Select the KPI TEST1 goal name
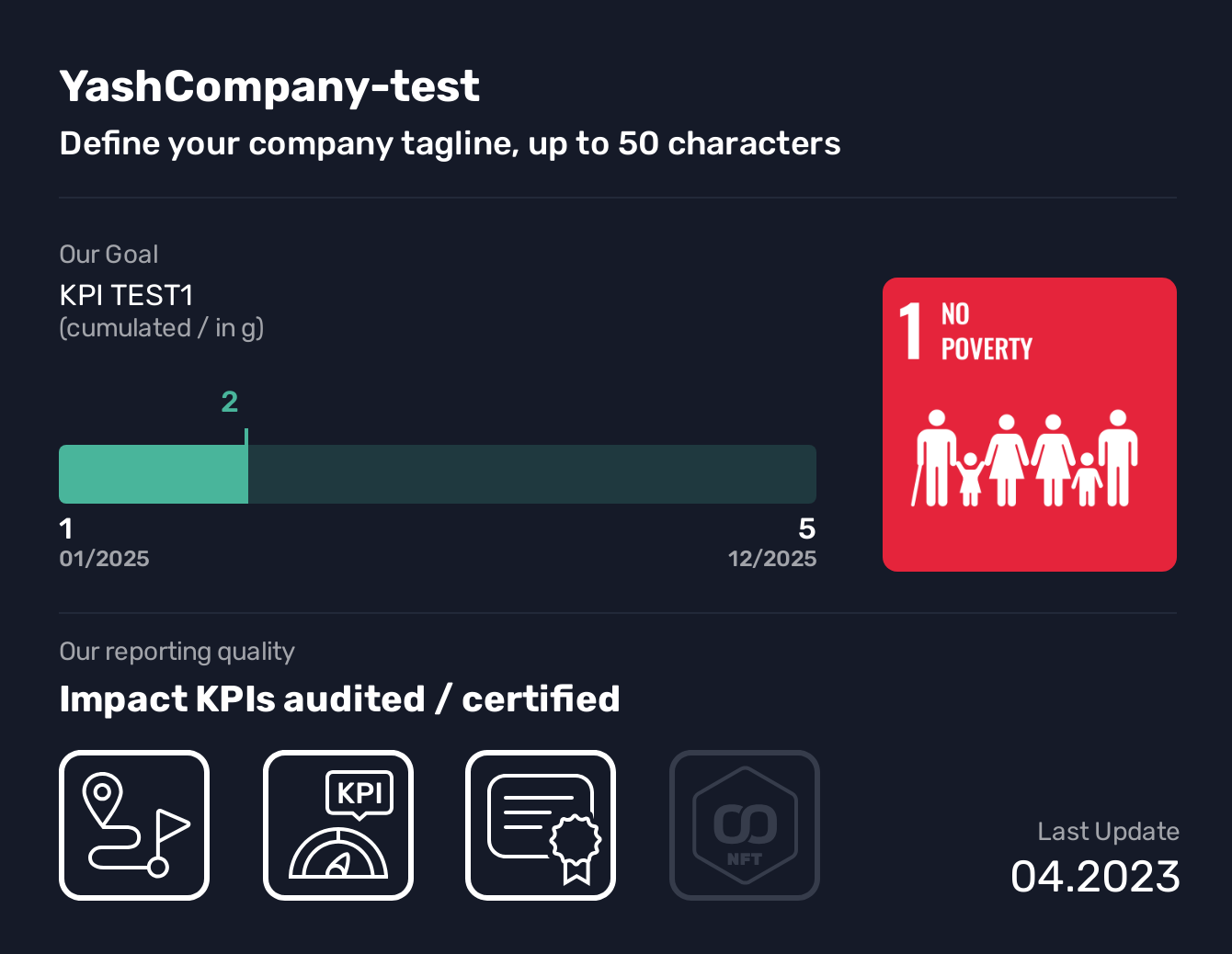The width and height of the screenshot is (1232, 954). tap(126, 295)
